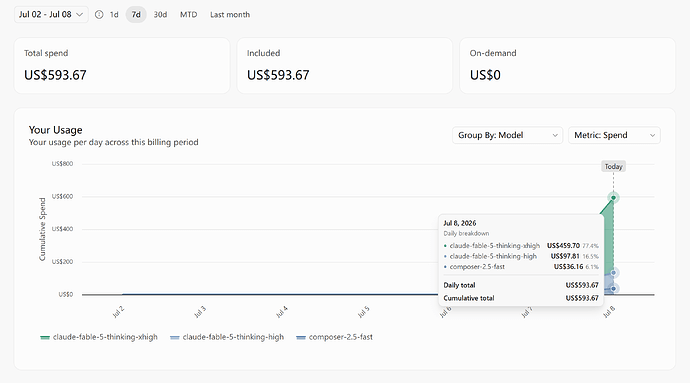Click the info icon beside the date range
This screenshot has height=383, width=690.
[x=99, y=15]
